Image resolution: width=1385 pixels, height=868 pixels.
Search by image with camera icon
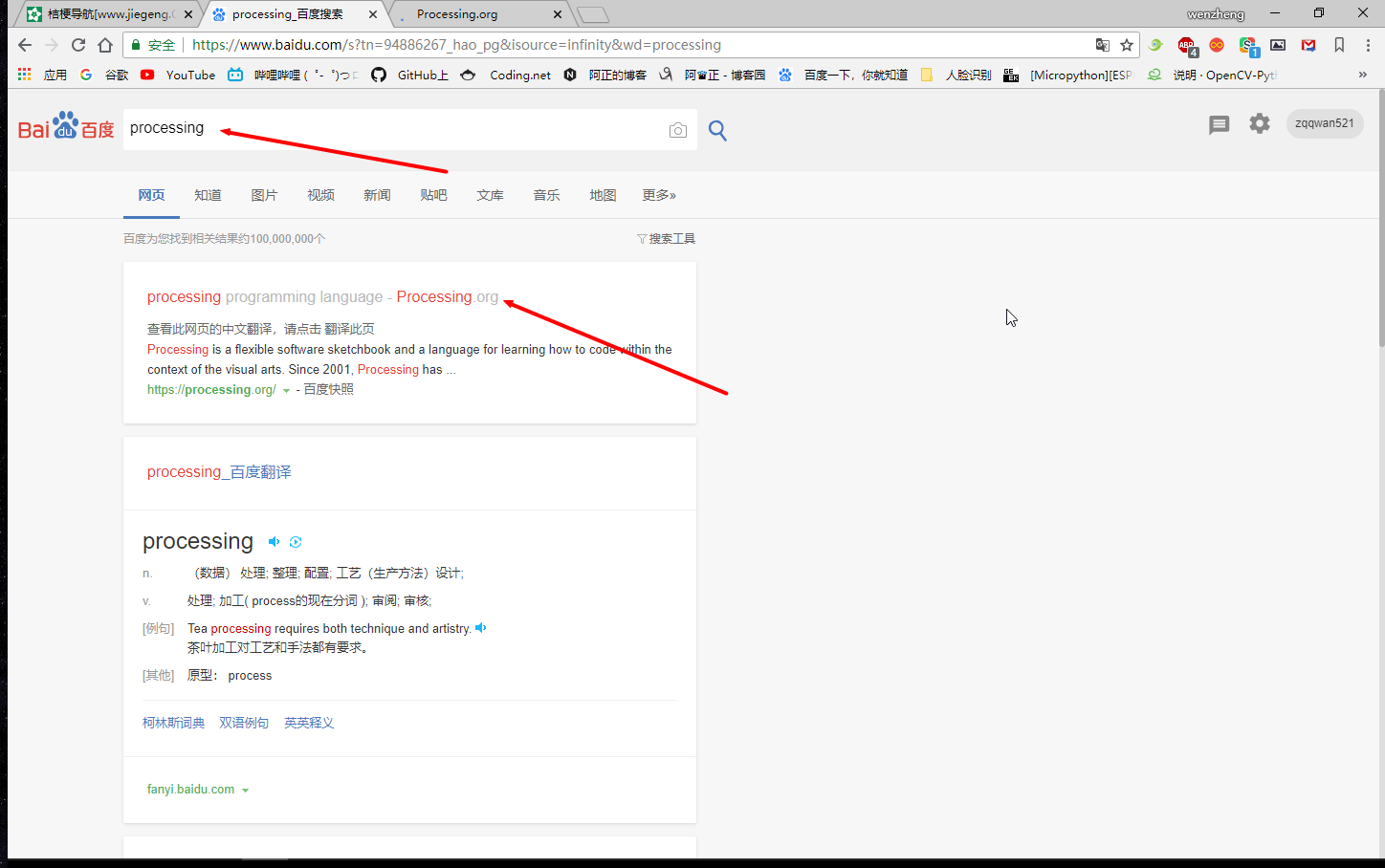(678, 130)
